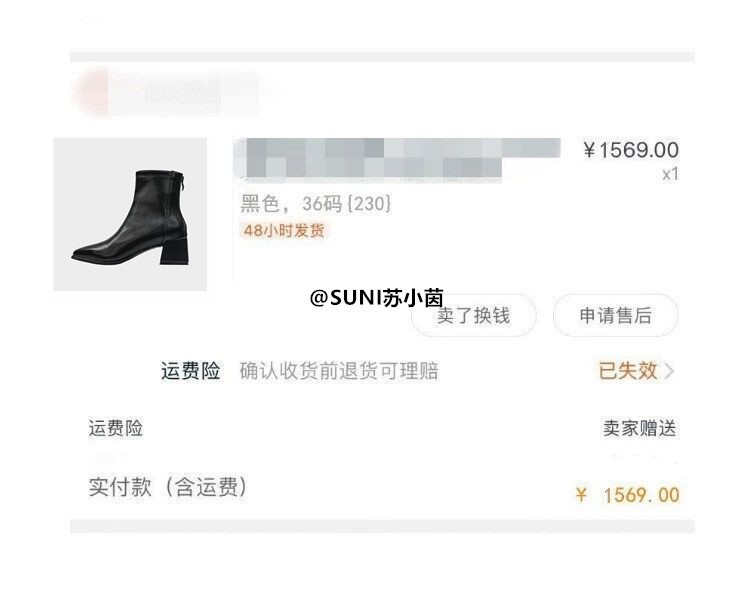
Task: Tap the blurred shop avatar icon
Action: 91,93
